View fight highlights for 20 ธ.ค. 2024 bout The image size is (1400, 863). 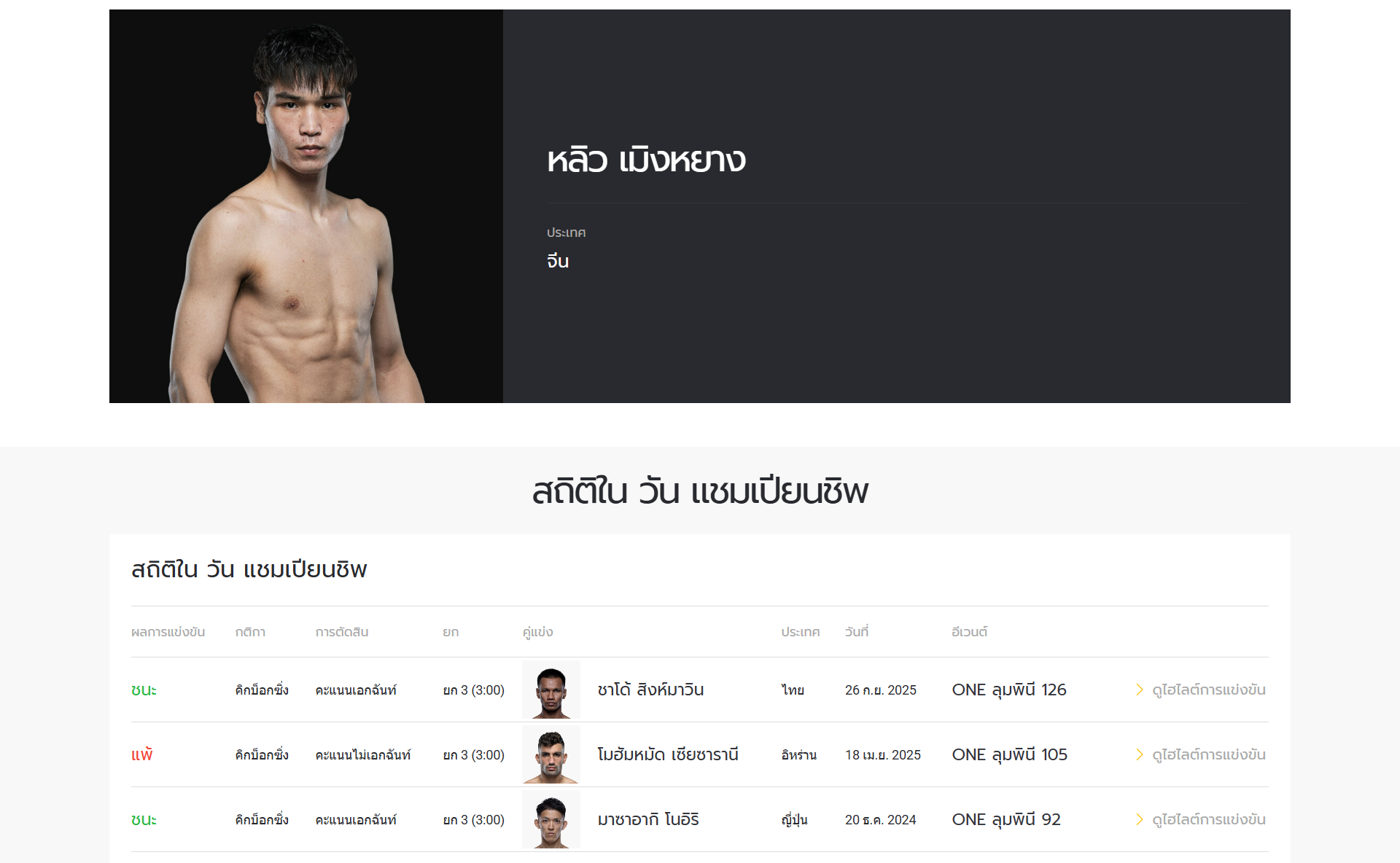click(x=1201, y=819)
